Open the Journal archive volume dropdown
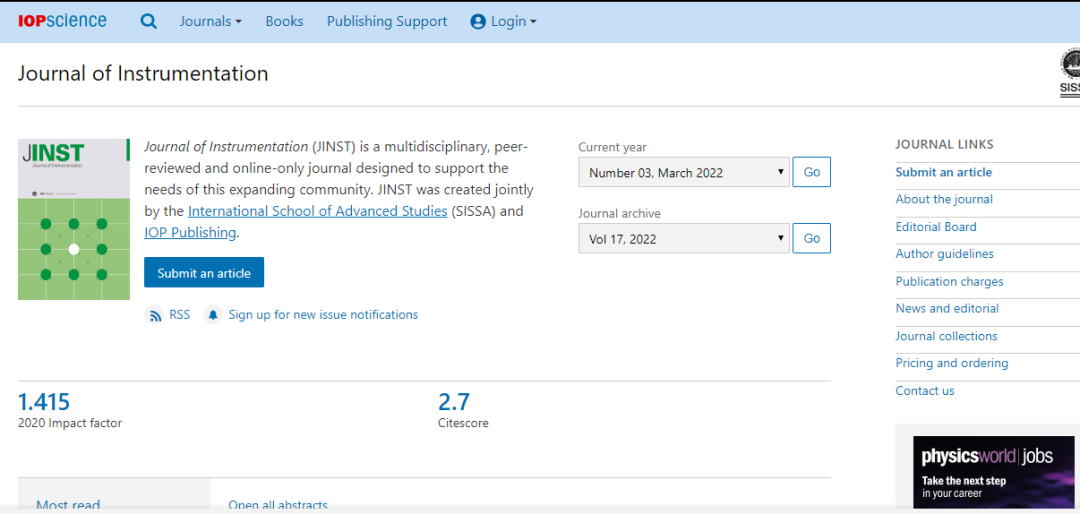This screenshot has height=514, width=1080. (684, 239)
